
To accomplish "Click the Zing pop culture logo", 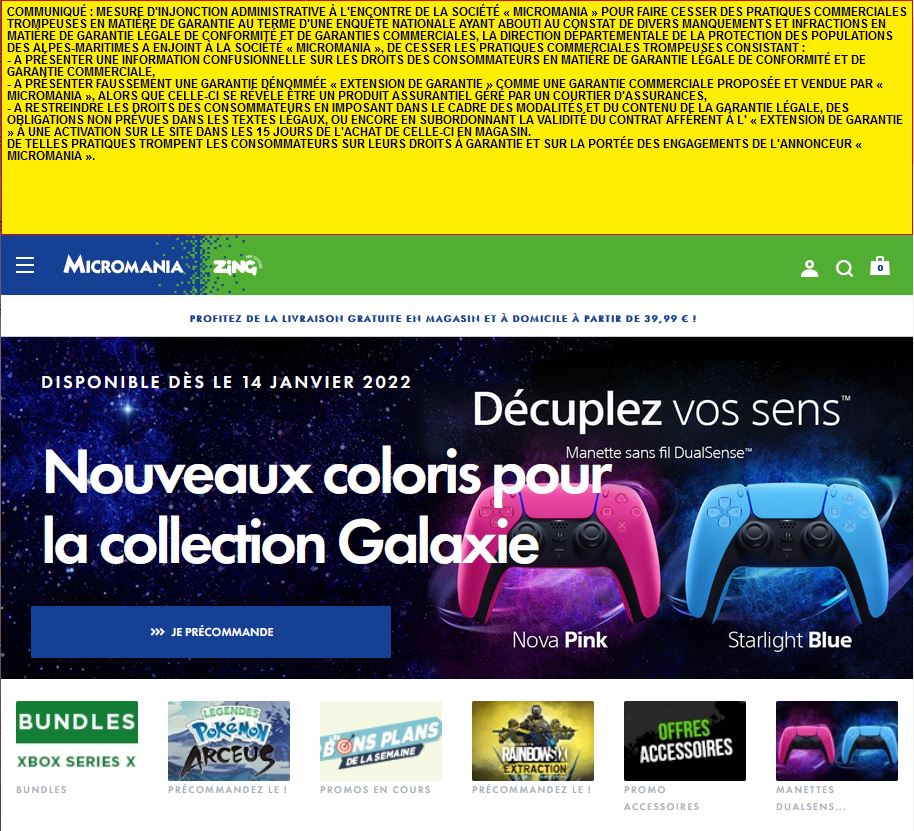I will click(237, 266).
